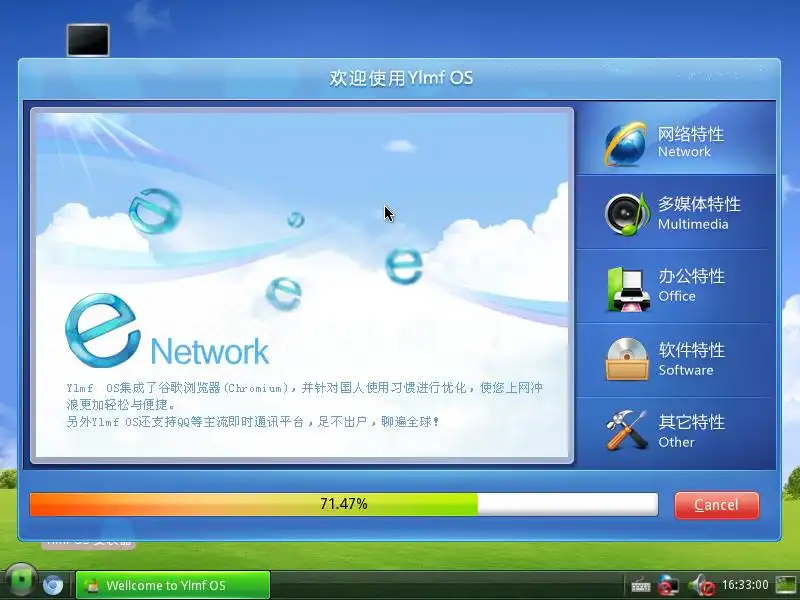Click the taskbar clock showing 16:33:00
This screenshot has height=600, width=800.
[745, 585]
